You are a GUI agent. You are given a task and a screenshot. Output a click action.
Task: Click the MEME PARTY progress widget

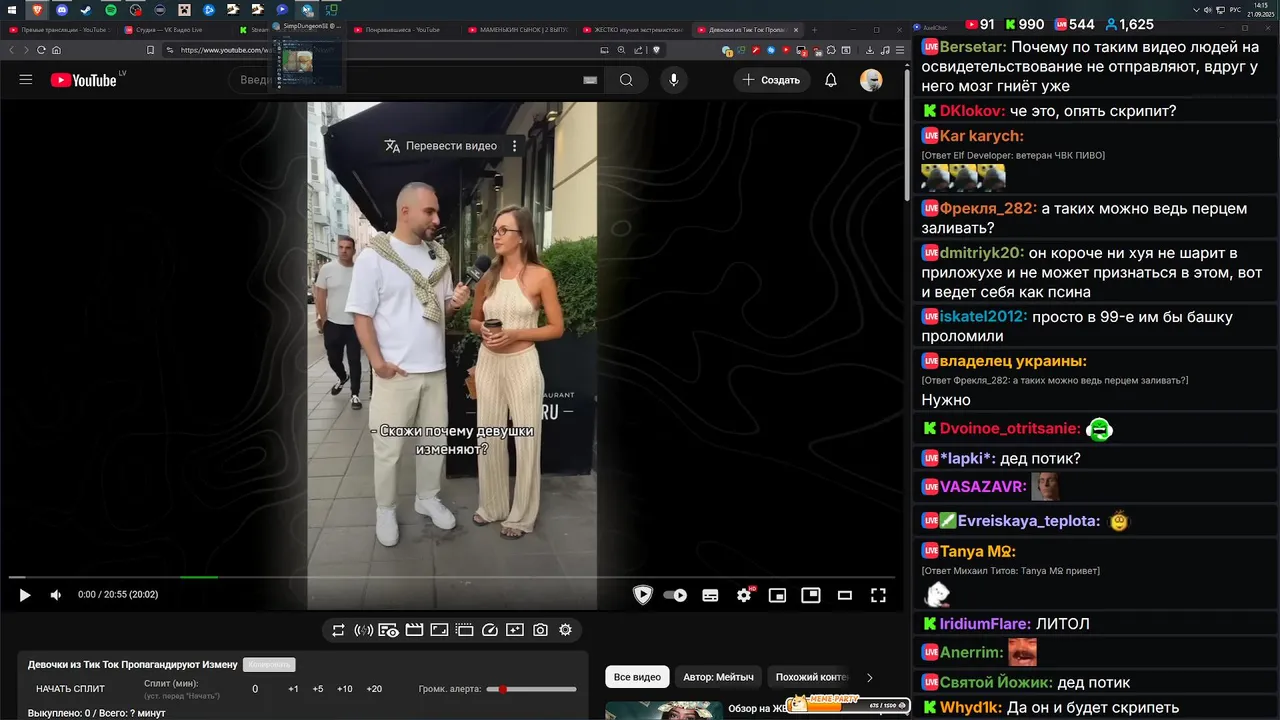click(848, 704)
